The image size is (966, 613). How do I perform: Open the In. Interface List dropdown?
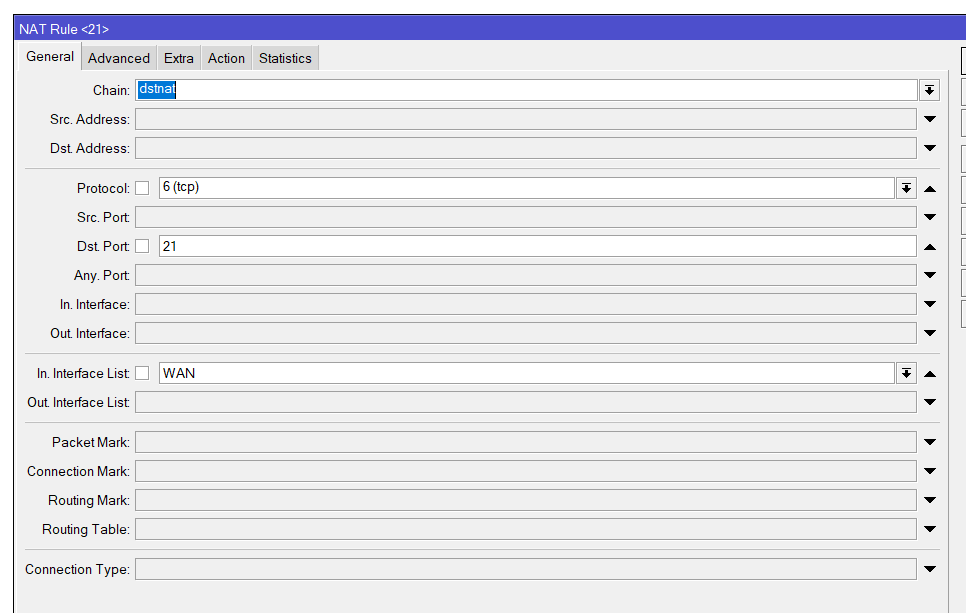[x=906, y=373]
